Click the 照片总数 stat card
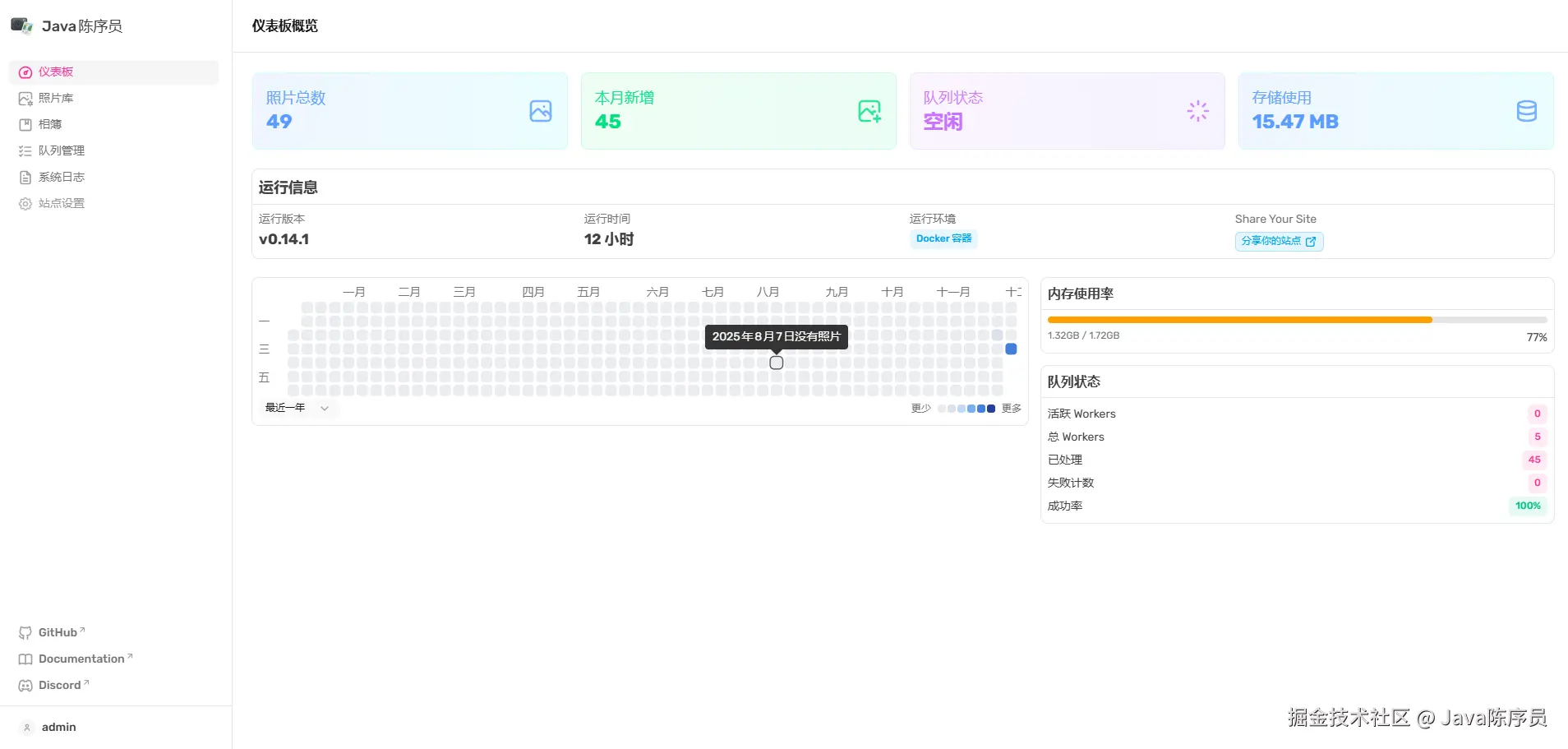Viewport: 1568px width, 749px height. (x=409, y=111)
